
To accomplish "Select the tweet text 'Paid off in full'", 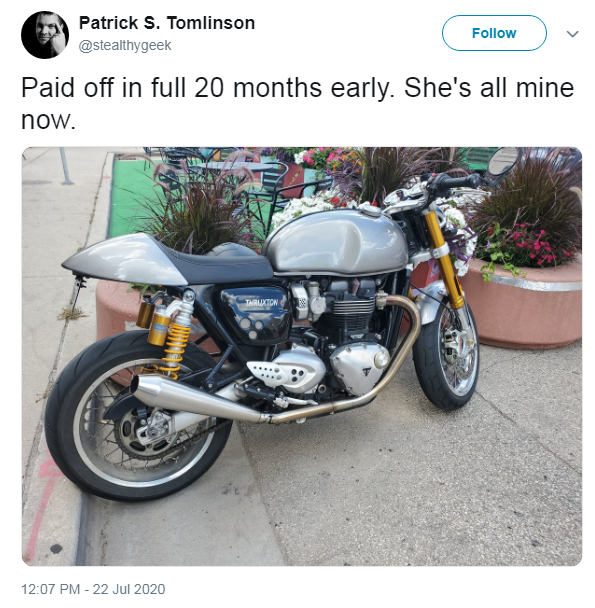I will pos(103,87).
